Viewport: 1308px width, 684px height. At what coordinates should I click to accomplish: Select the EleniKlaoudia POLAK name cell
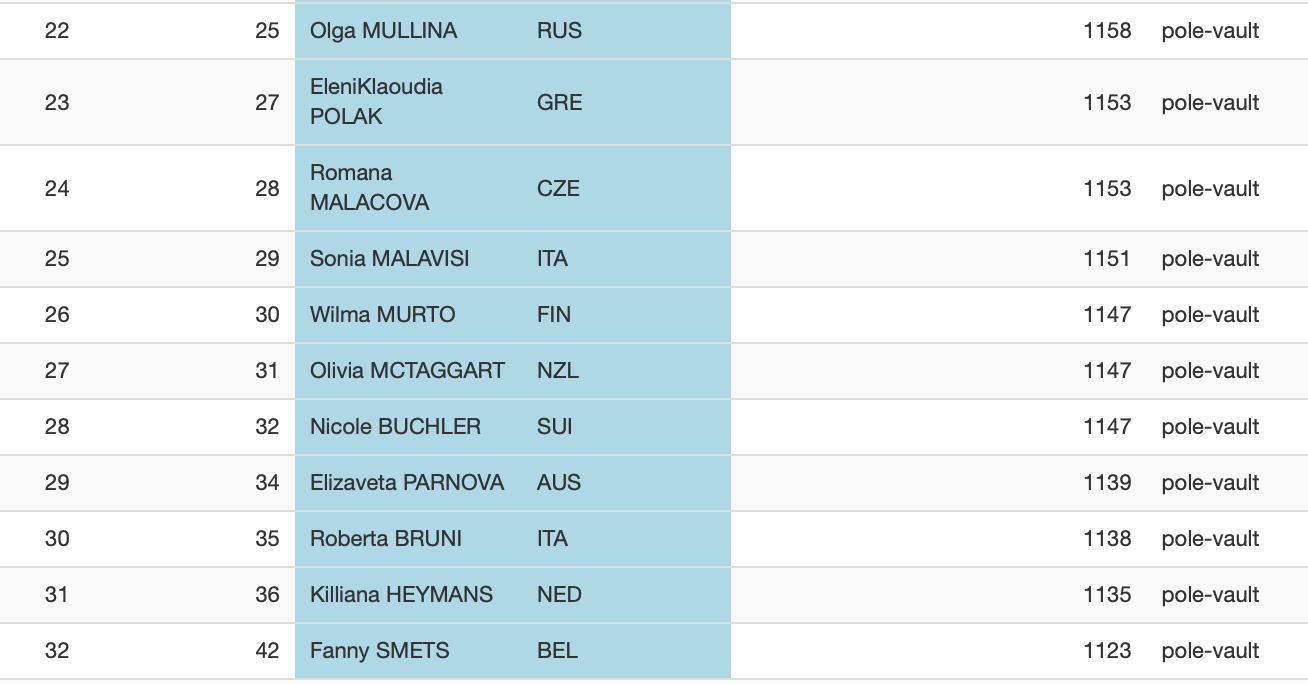[376, 102]
